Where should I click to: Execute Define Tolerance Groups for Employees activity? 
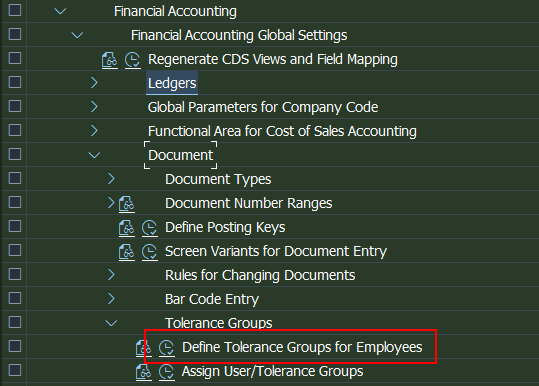click(x=167, y=348)
